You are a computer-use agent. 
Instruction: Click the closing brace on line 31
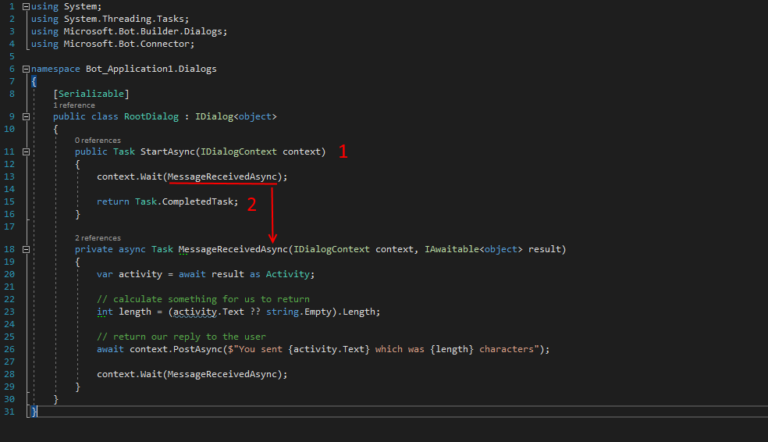34,411
